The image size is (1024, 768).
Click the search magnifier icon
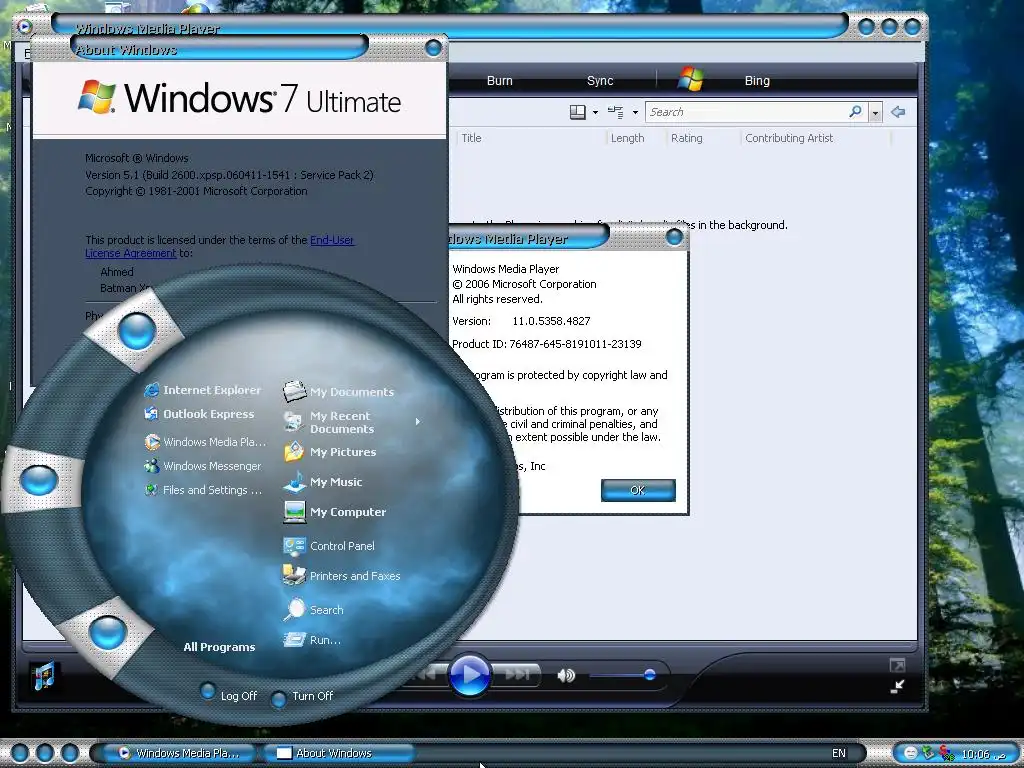click(856, 112)
